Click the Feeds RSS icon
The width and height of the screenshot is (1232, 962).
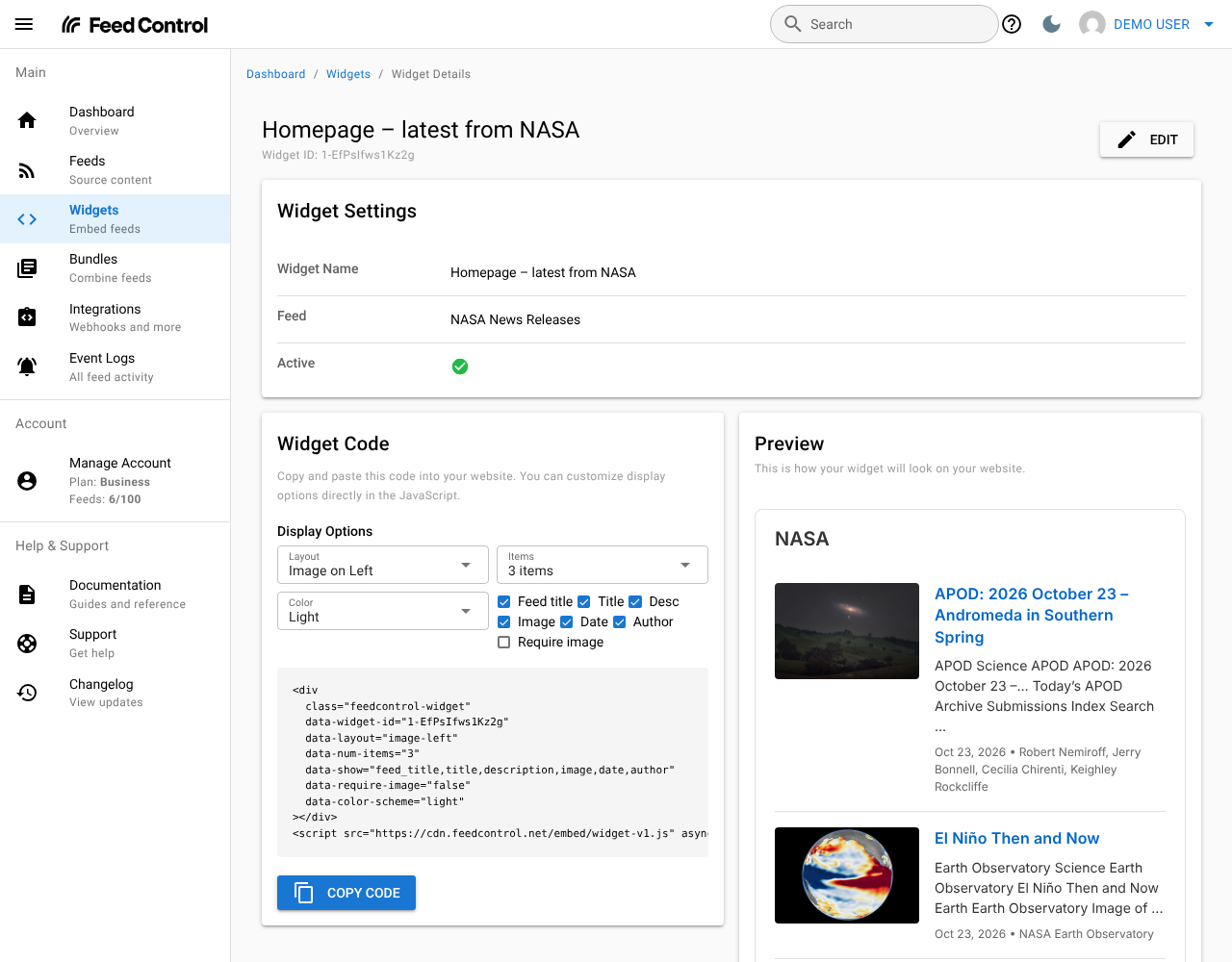click(27, 170)
